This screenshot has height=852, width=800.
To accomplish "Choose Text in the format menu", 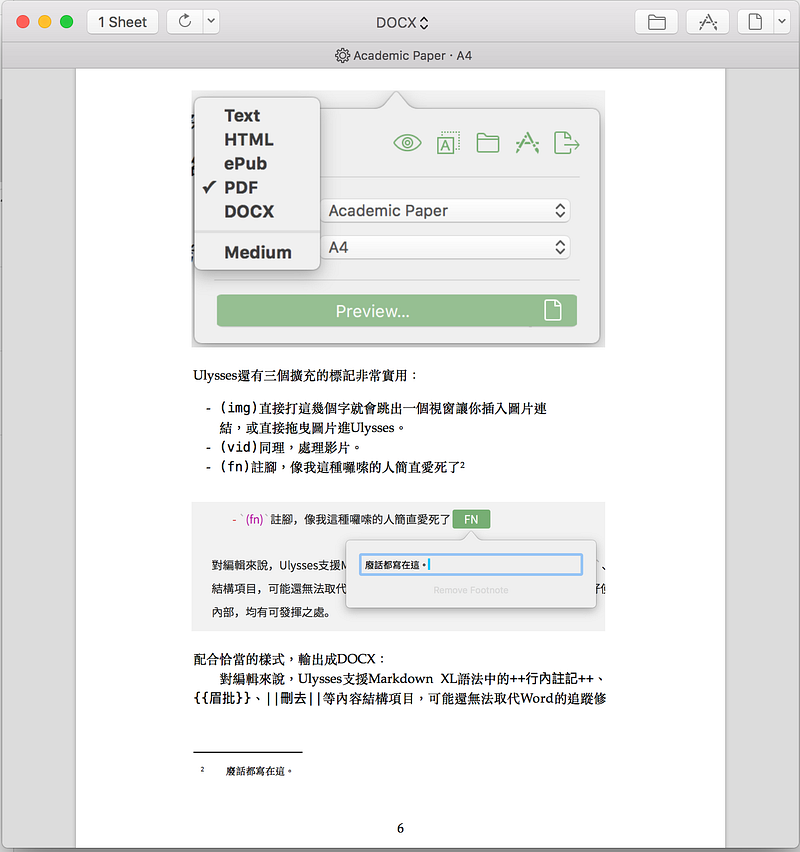I will [242, 116].
